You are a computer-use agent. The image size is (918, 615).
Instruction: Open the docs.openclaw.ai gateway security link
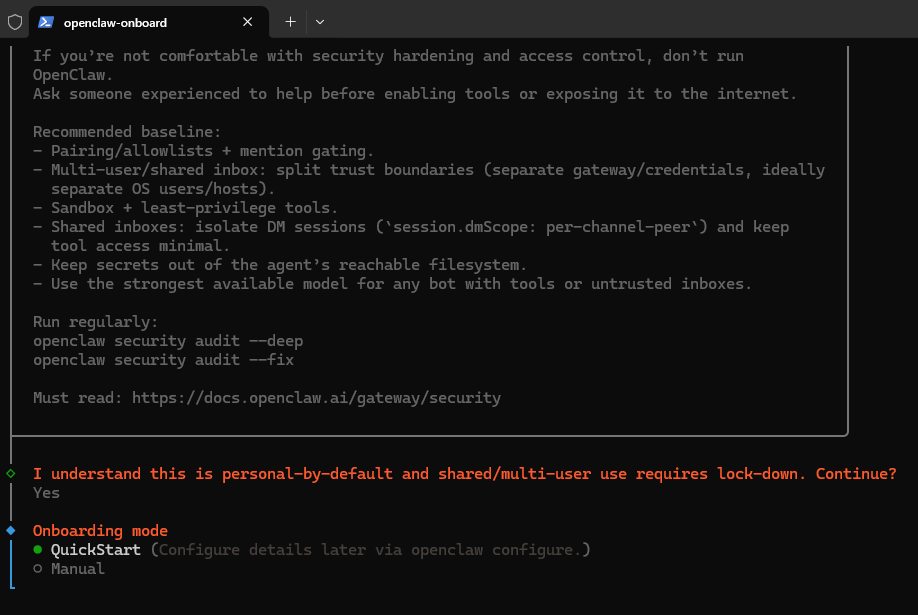(x=316, y=398)
